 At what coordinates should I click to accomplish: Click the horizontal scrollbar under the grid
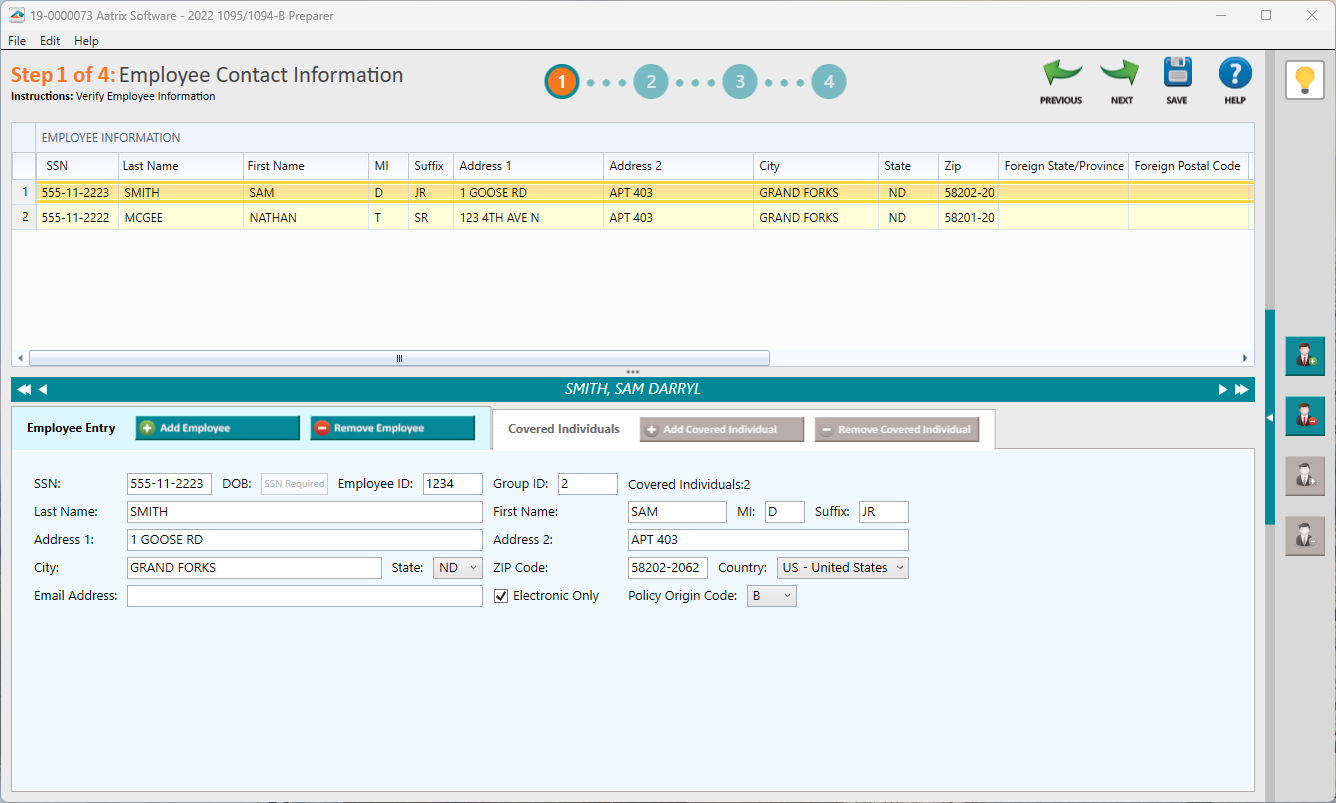point(399,357)
